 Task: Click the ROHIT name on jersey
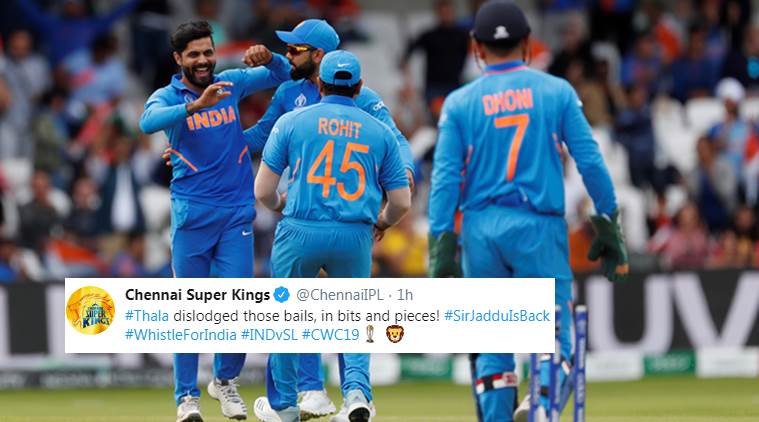point(339,128)
